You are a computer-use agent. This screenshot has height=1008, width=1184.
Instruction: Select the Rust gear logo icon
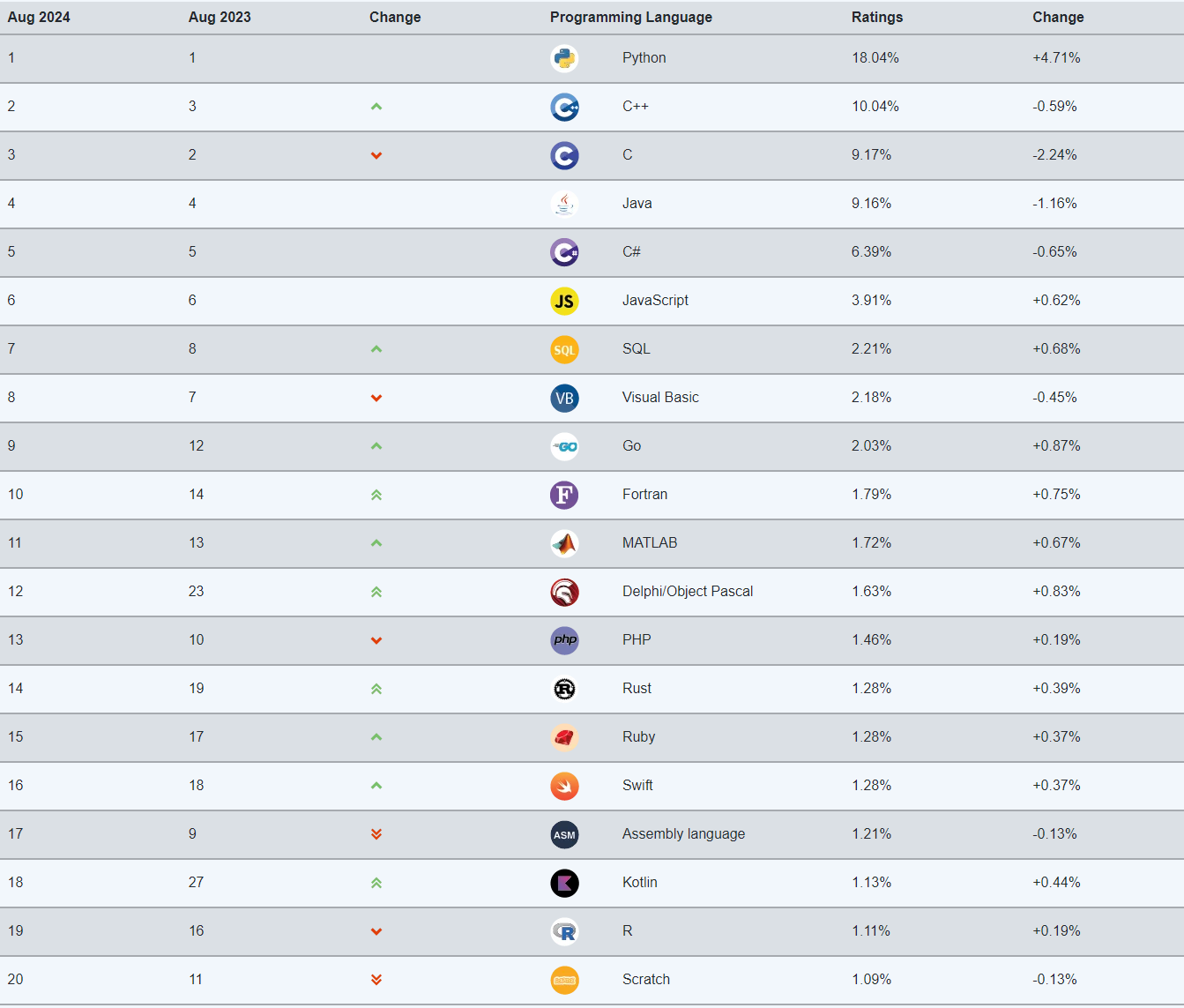564,689
